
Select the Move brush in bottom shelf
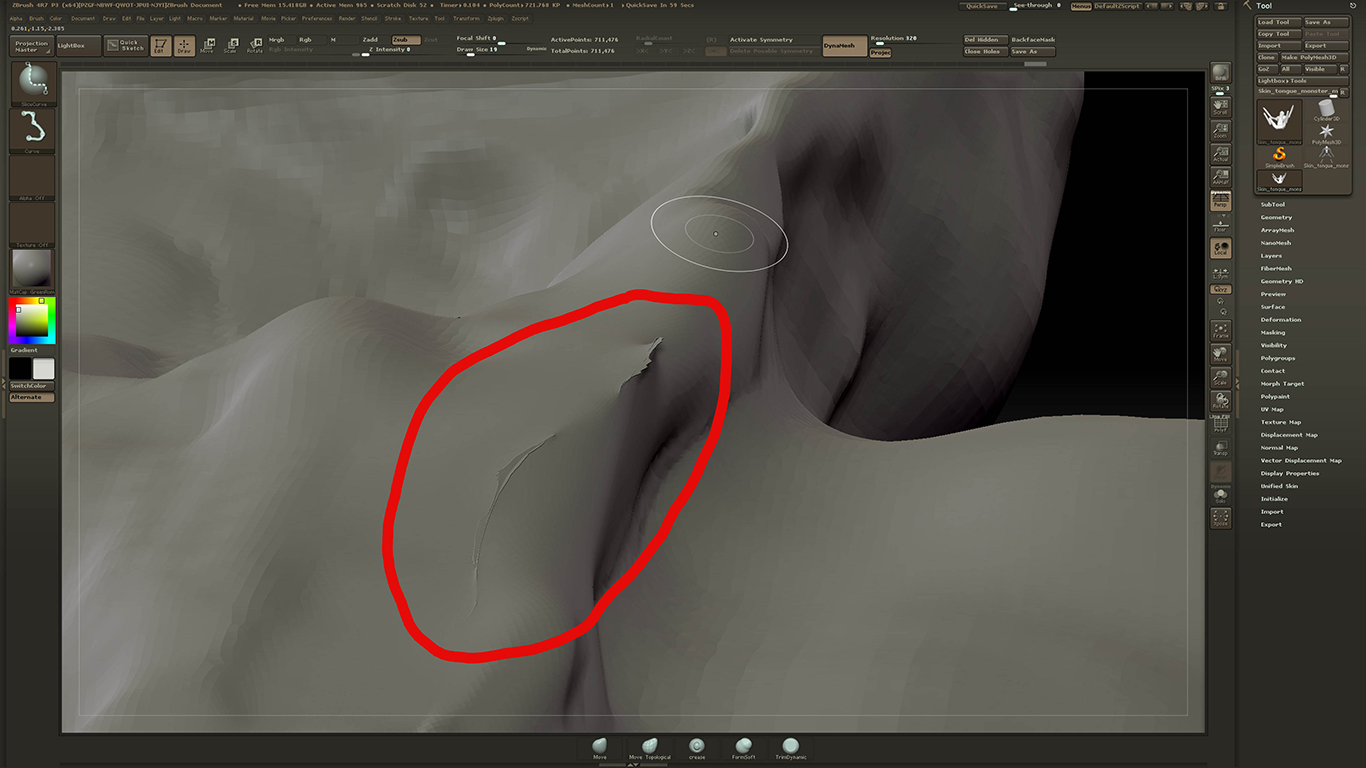[600, 747]
